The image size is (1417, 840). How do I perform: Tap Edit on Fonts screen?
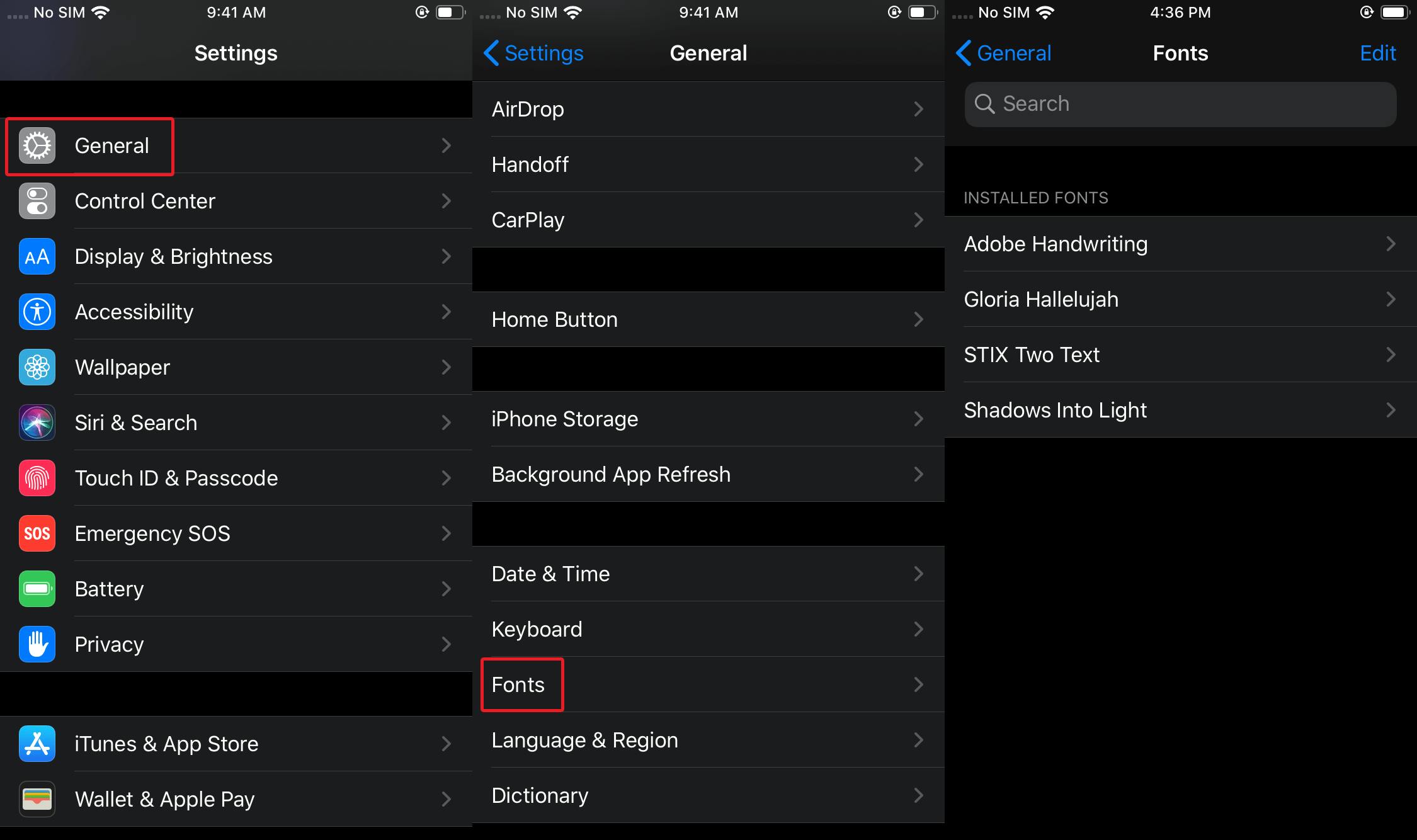point(1378,53)
